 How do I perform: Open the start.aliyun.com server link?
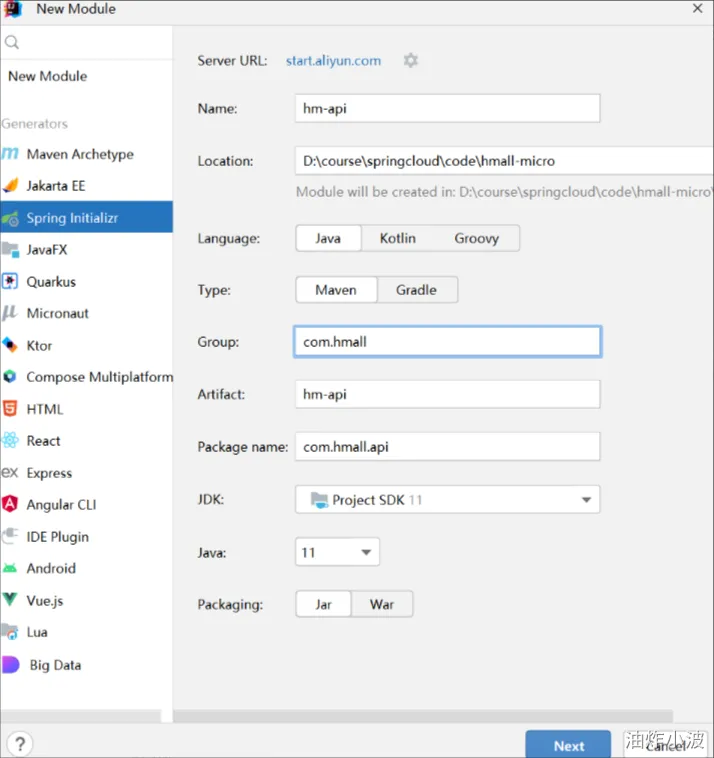[333, 61]
